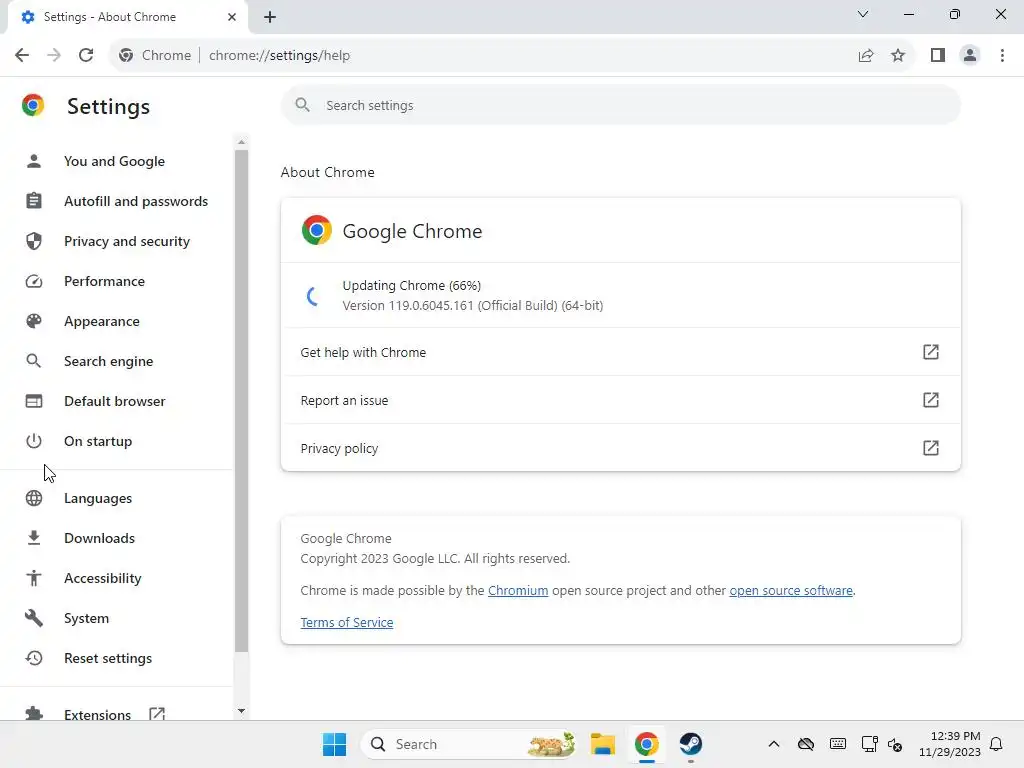This screenshot has height=768, width=1024.
Task: Click the sidebar vertical scrollbar thumb
Action: click(242, 401)
